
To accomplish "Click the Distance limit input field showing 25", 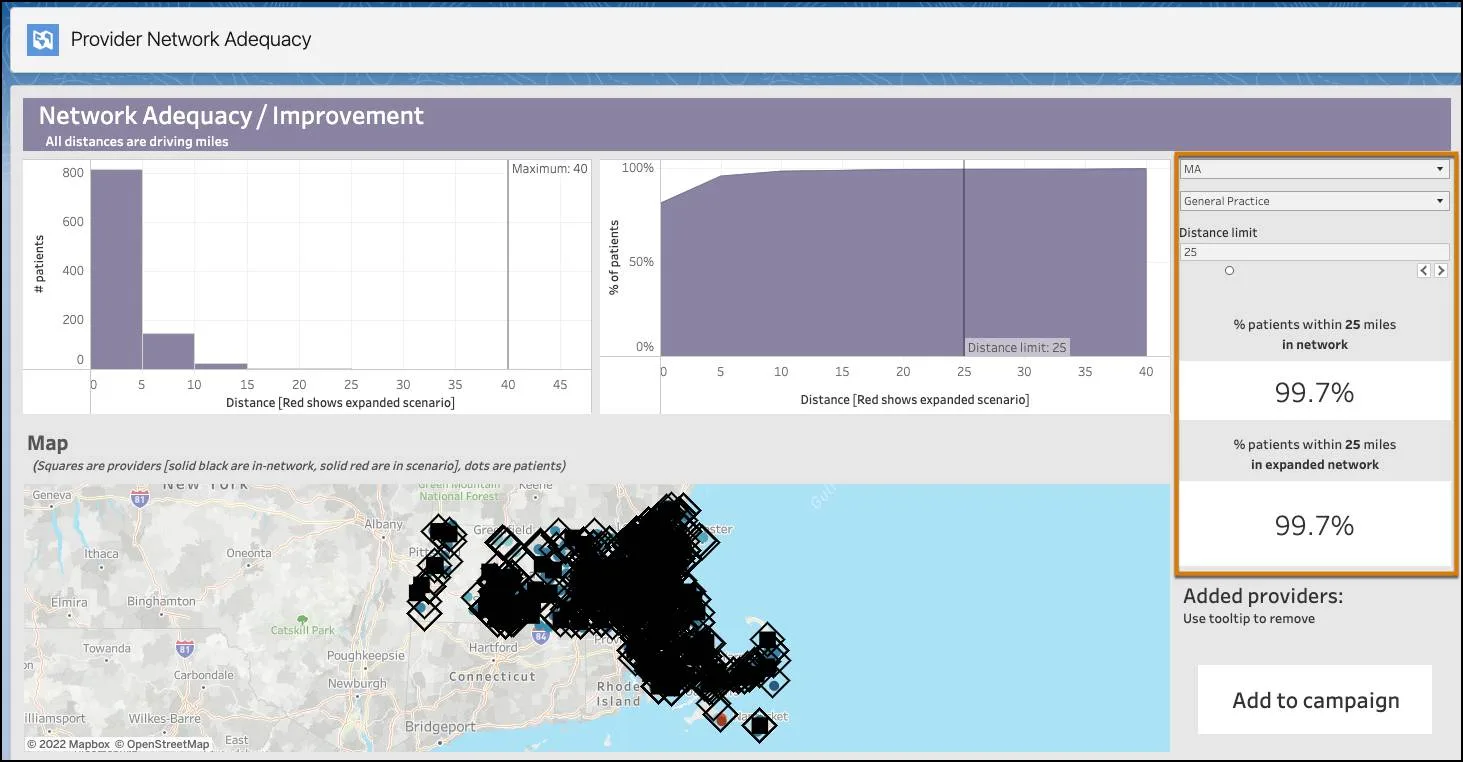I will pos(1314,252).
